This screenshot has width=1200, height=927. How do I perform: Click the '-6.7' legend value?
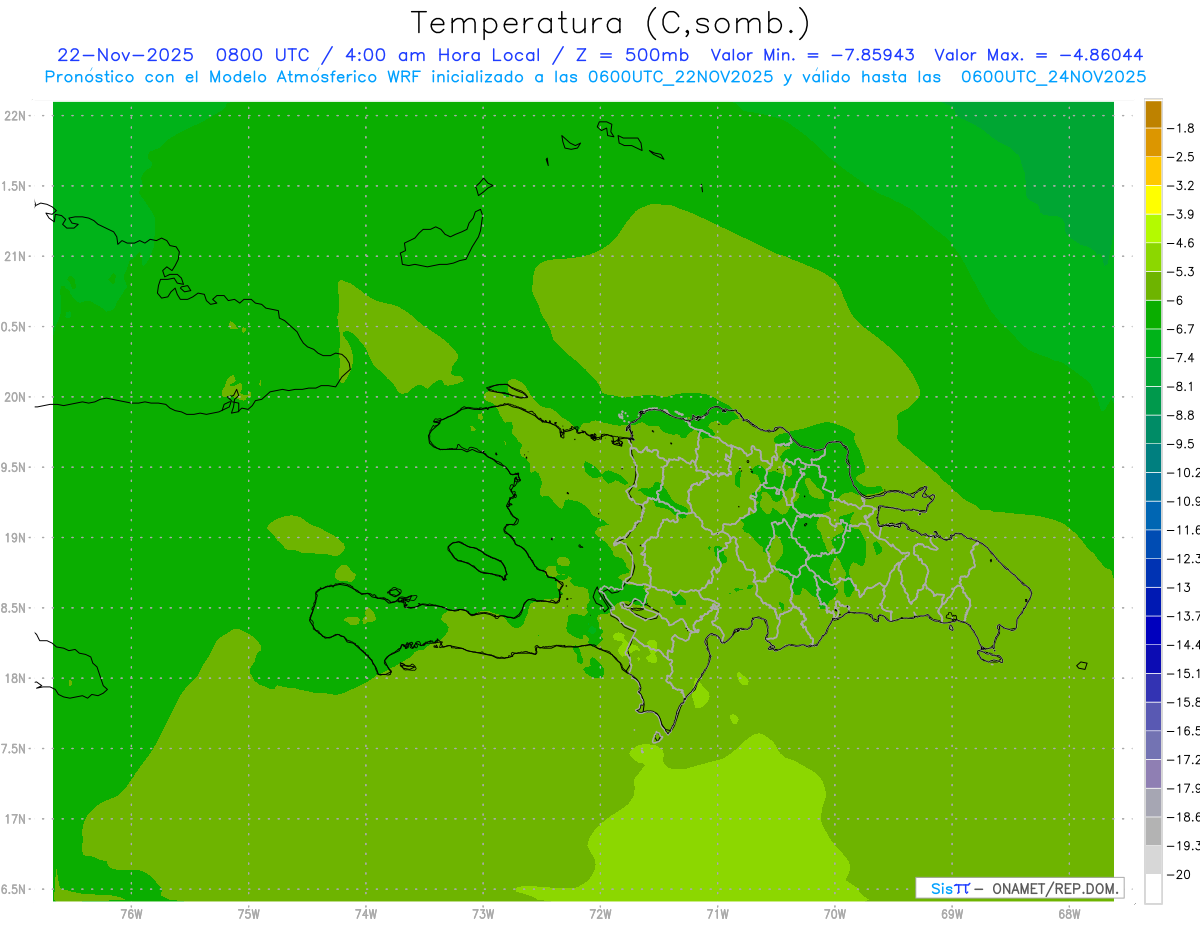[x=1182, y=329]
